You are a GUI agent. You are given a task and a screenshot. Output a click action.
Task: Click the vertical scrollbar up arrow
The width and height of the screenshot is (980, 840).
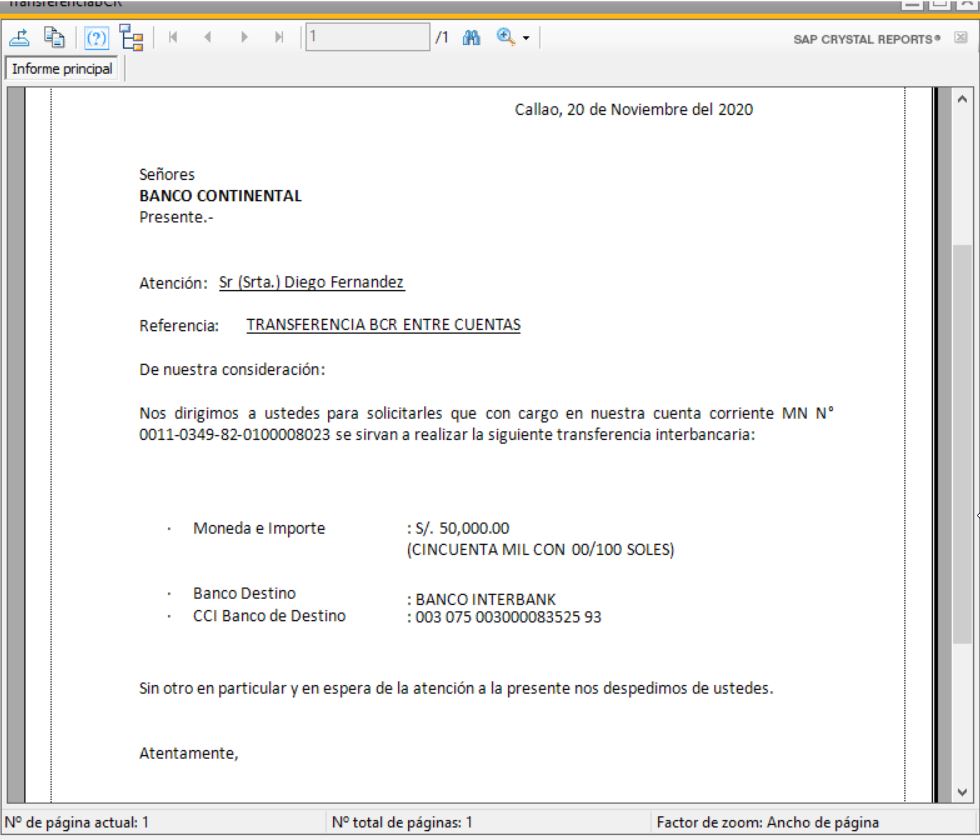pos(962,99)
